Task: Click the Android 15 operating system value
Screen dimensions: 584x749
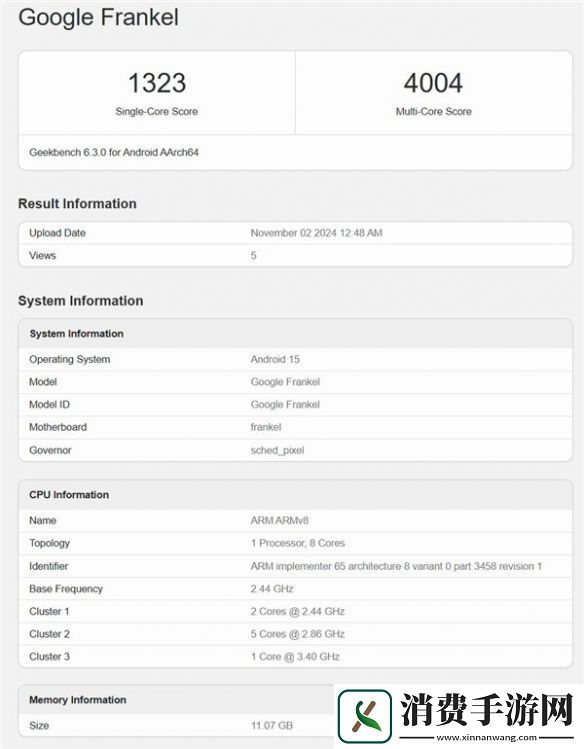Action: (275, 359)
